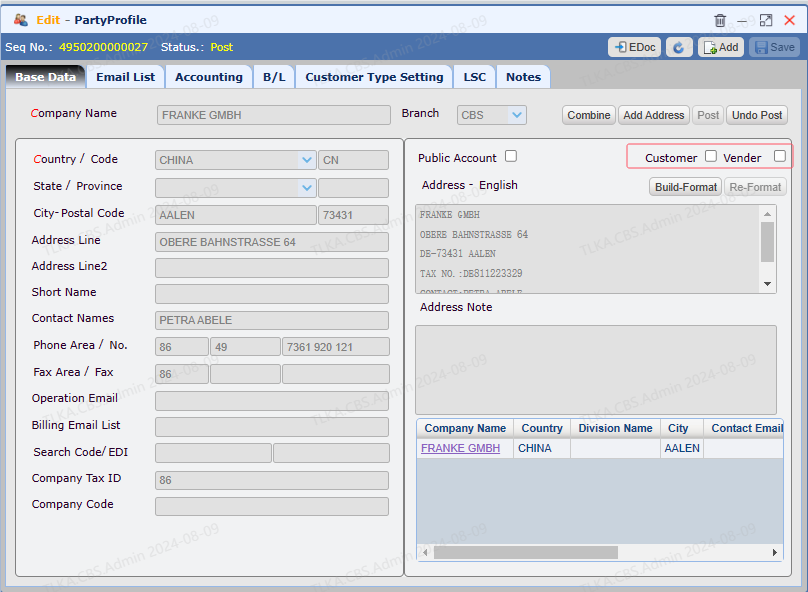Image resolution: width=808 pixels, height=592 pixels.
Task: Click the grid scroll-right arrow
Action: (x=775, y=552)
